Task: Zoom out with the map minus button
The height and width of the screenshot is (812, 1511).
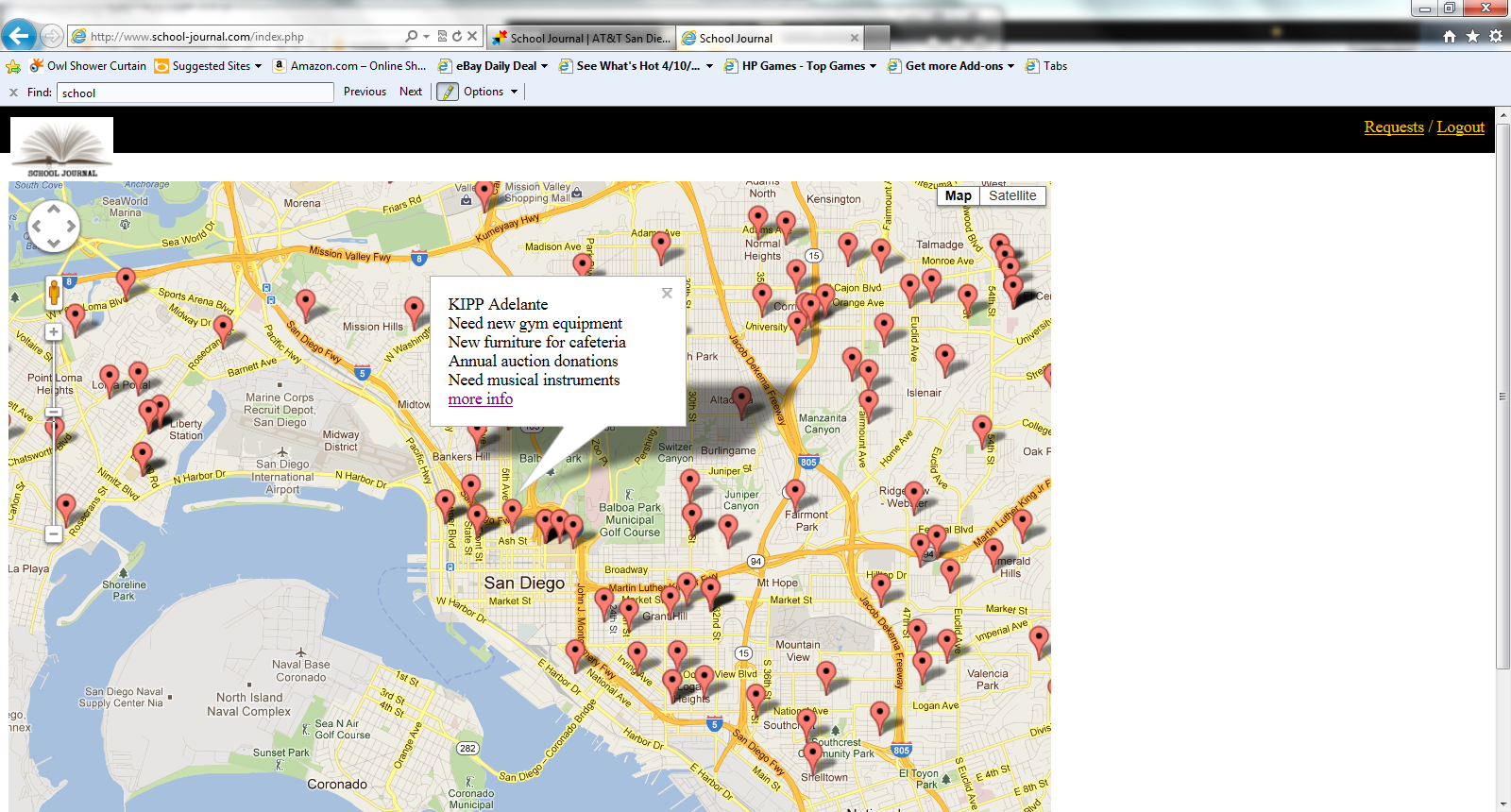Action: click(x=54, y=533)
